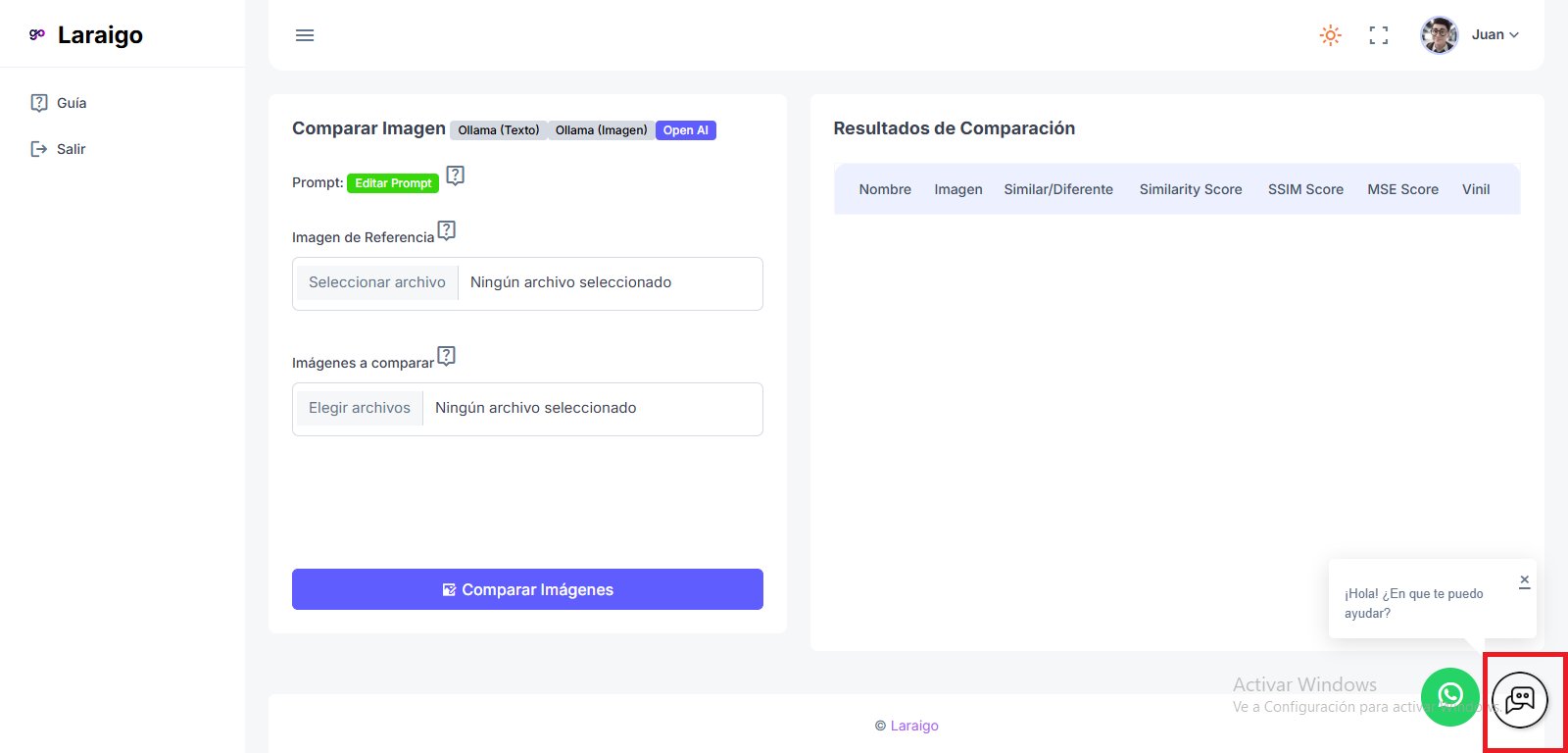
Task: Toggle the sun light-mode theme icon
Action: (1330, 35)
